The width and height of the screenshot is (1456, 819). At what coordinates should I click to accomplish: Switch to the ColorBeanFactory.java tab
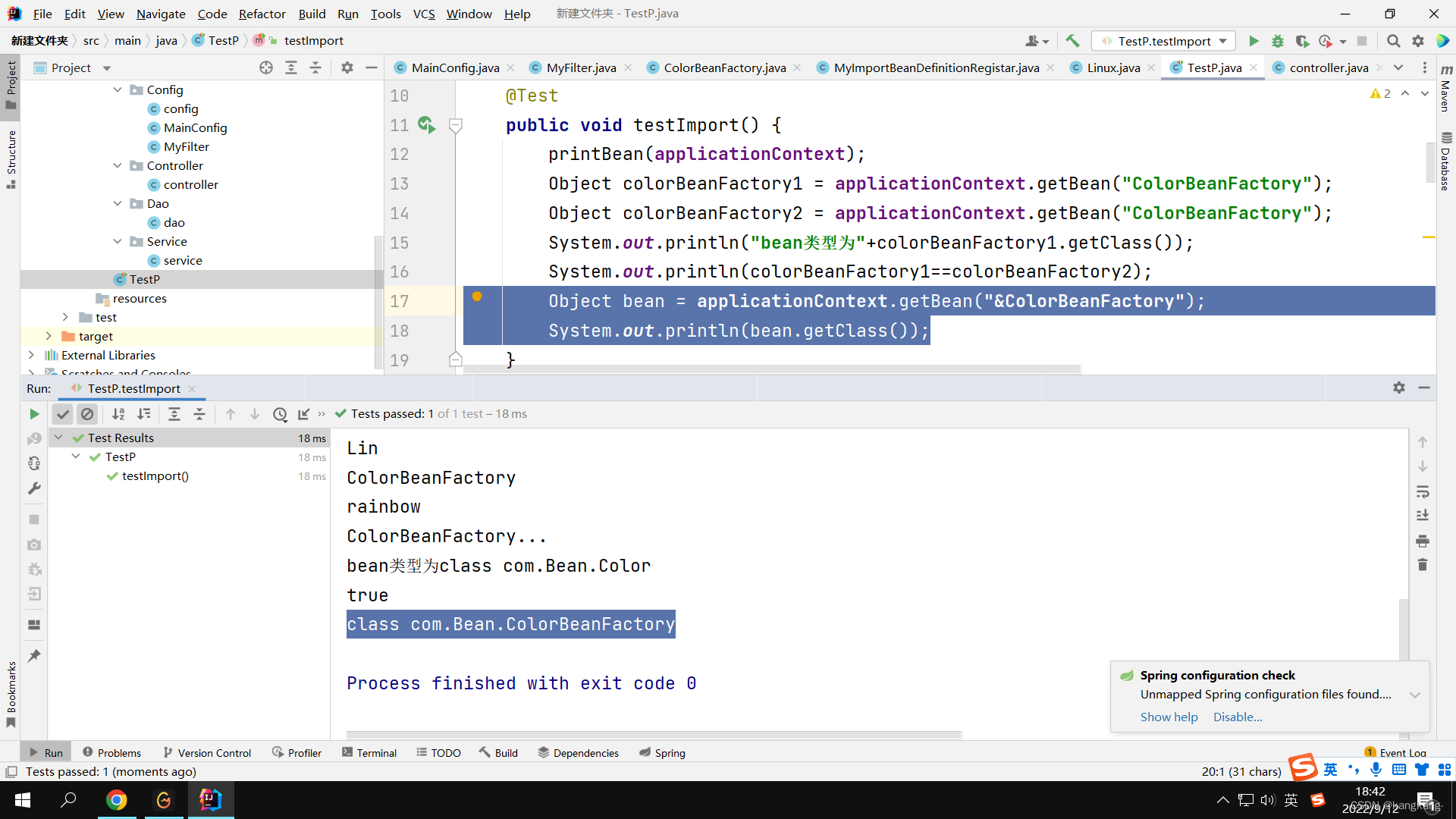click(x=724, y=68)
